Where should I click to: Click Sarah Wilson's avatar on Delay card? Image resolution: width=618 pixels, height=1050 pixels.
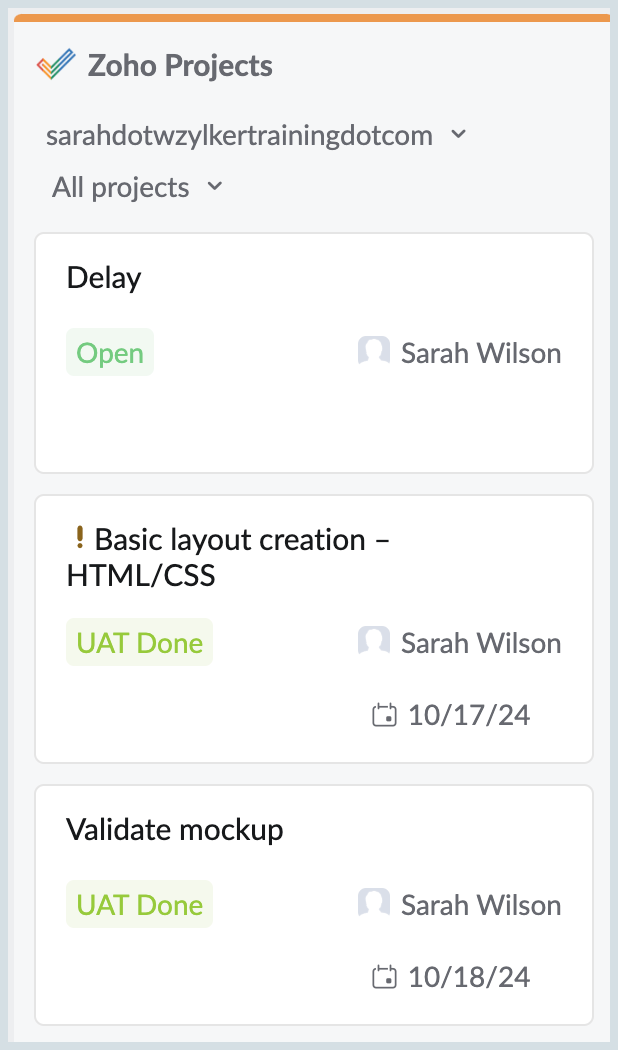tap(373, 352)
